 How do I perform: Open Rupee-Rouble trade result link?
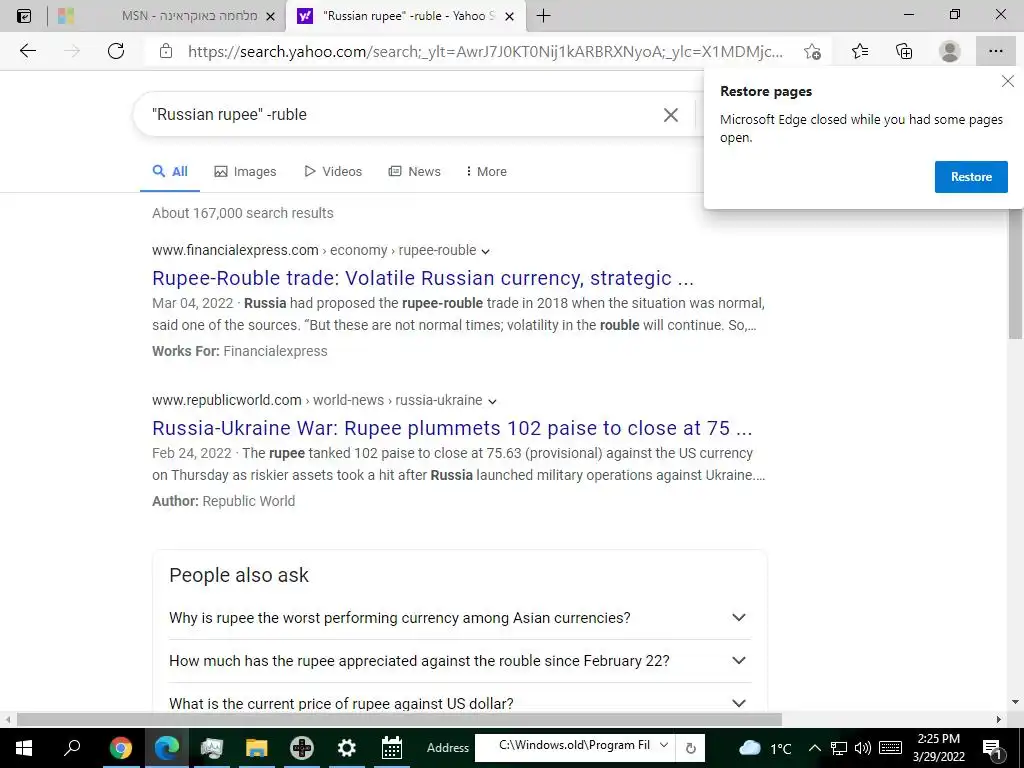click(423, 278)
